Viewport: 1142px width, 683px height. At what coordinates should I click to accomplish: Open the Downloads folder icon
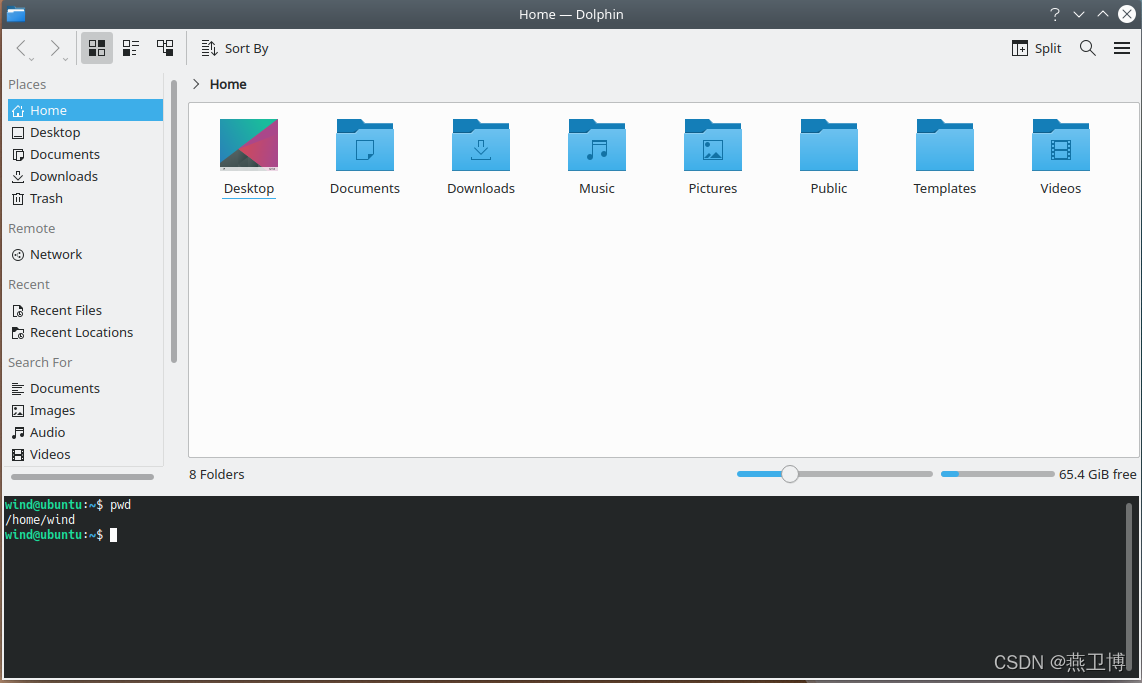pyautogui.click(x=481, y=146)
